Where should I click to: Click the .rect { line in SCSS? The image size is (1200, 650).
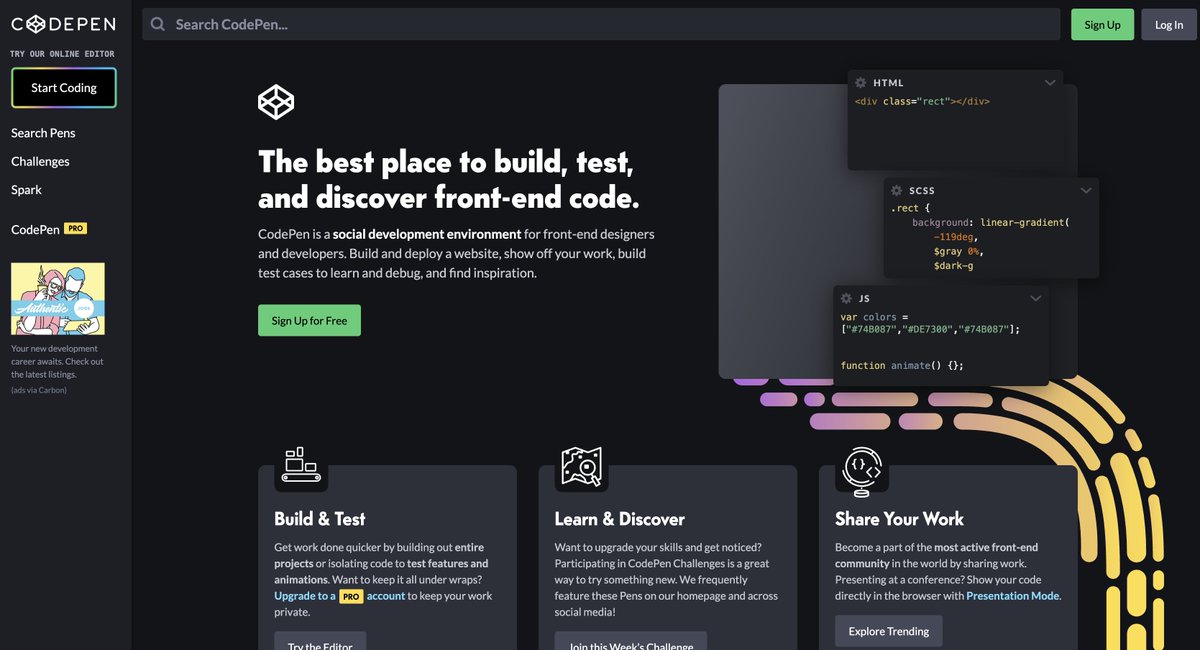(x=910, y=208)
